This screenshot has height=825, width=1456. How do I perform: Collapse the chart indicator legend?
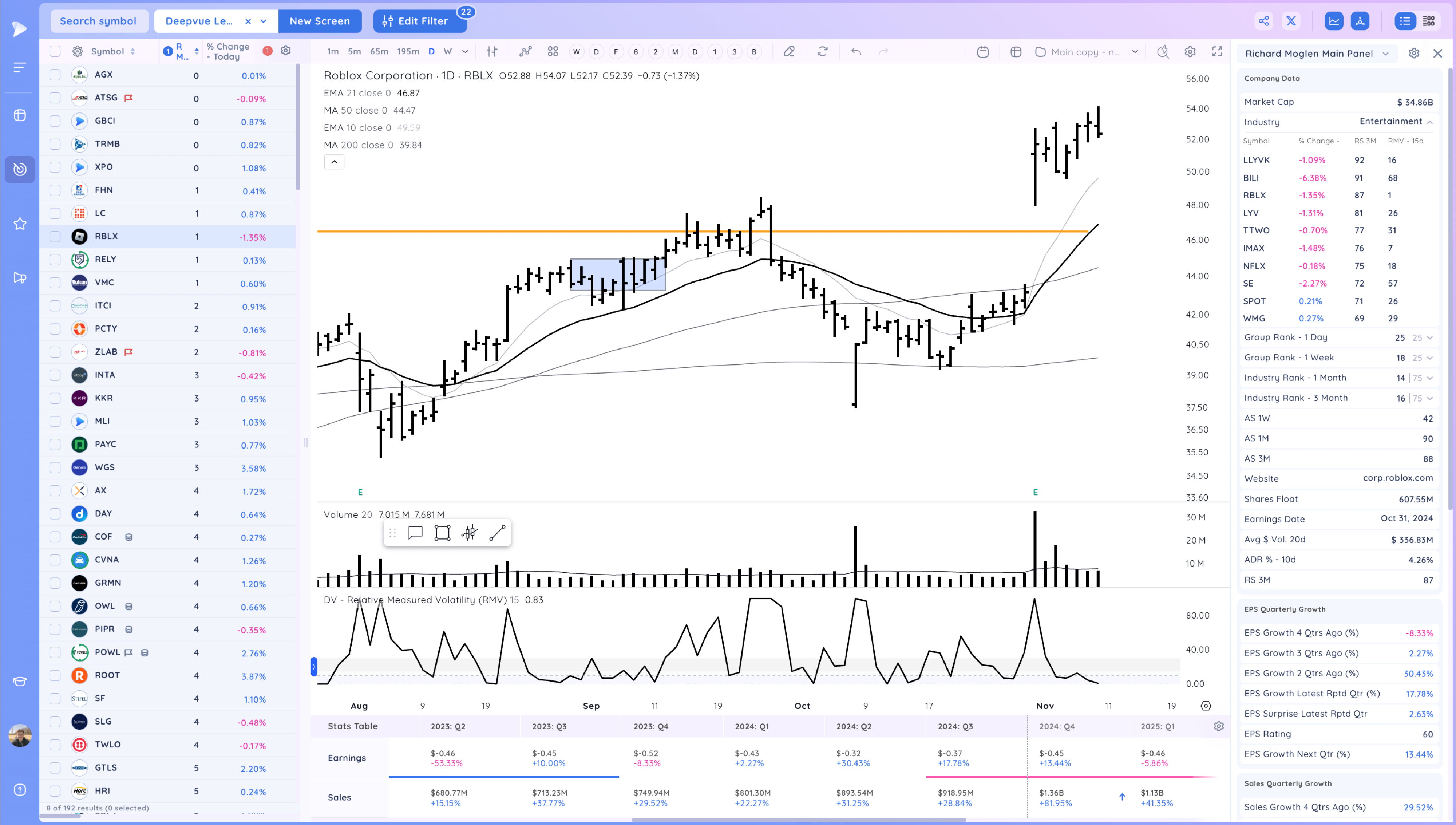(334, 162)
